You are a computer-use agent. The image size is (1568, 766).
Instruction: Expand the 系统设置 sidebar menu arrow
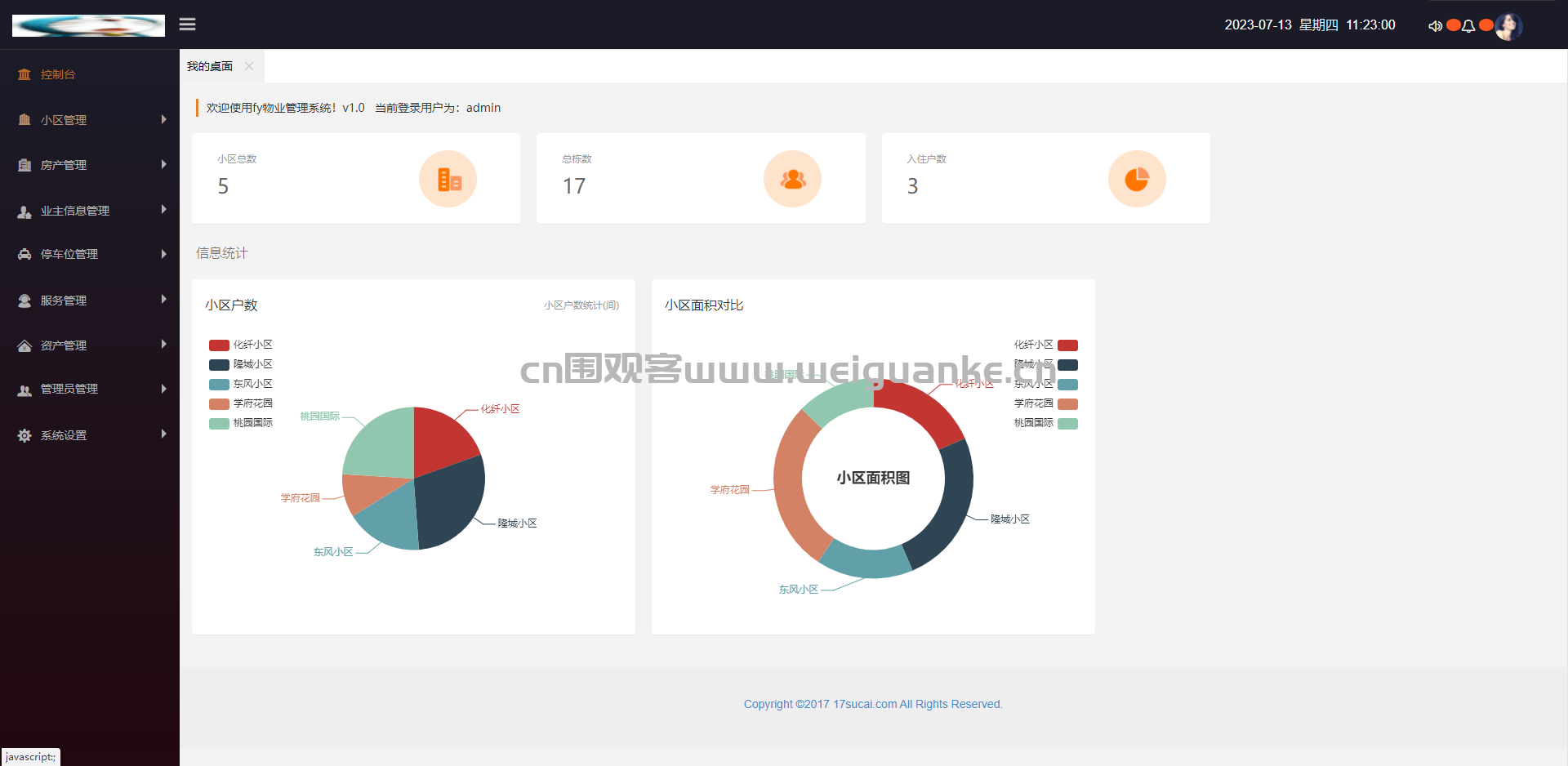pos(164,434)
